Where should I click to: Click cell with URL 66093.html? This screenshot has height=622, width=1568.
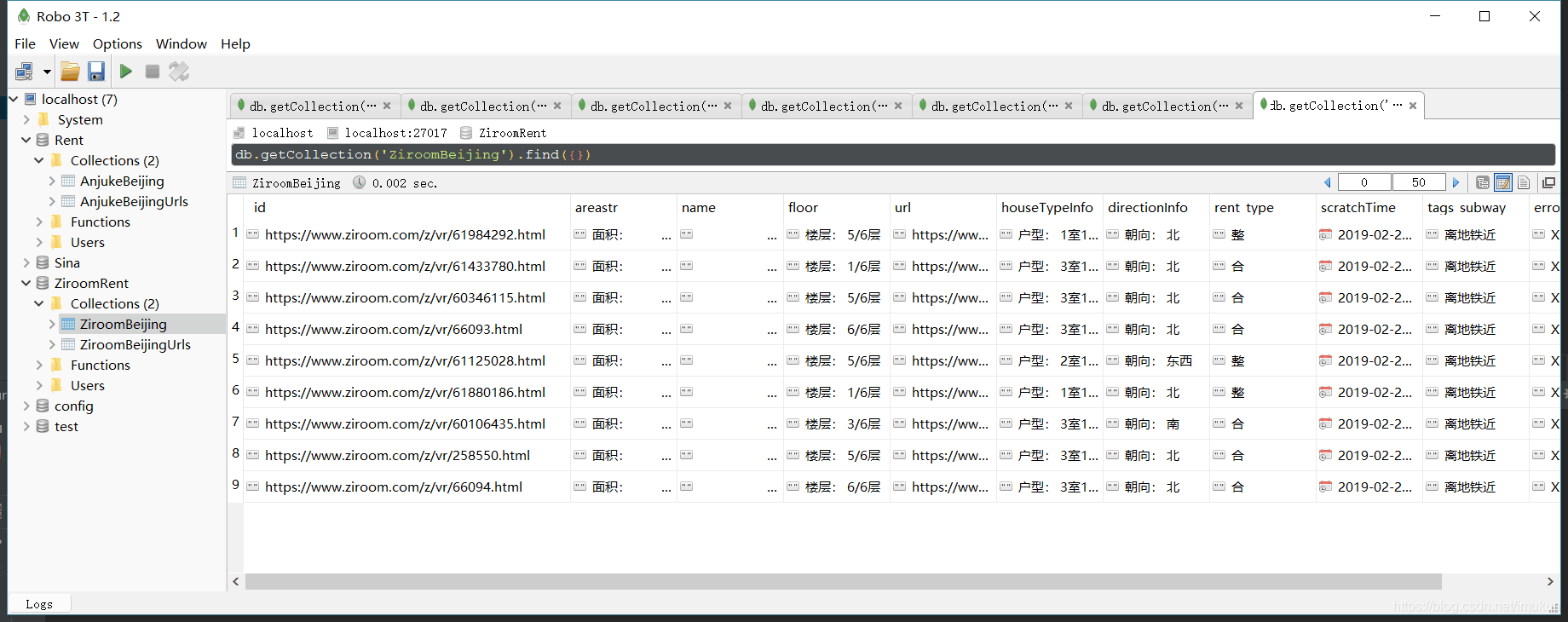tap(407, 329)
